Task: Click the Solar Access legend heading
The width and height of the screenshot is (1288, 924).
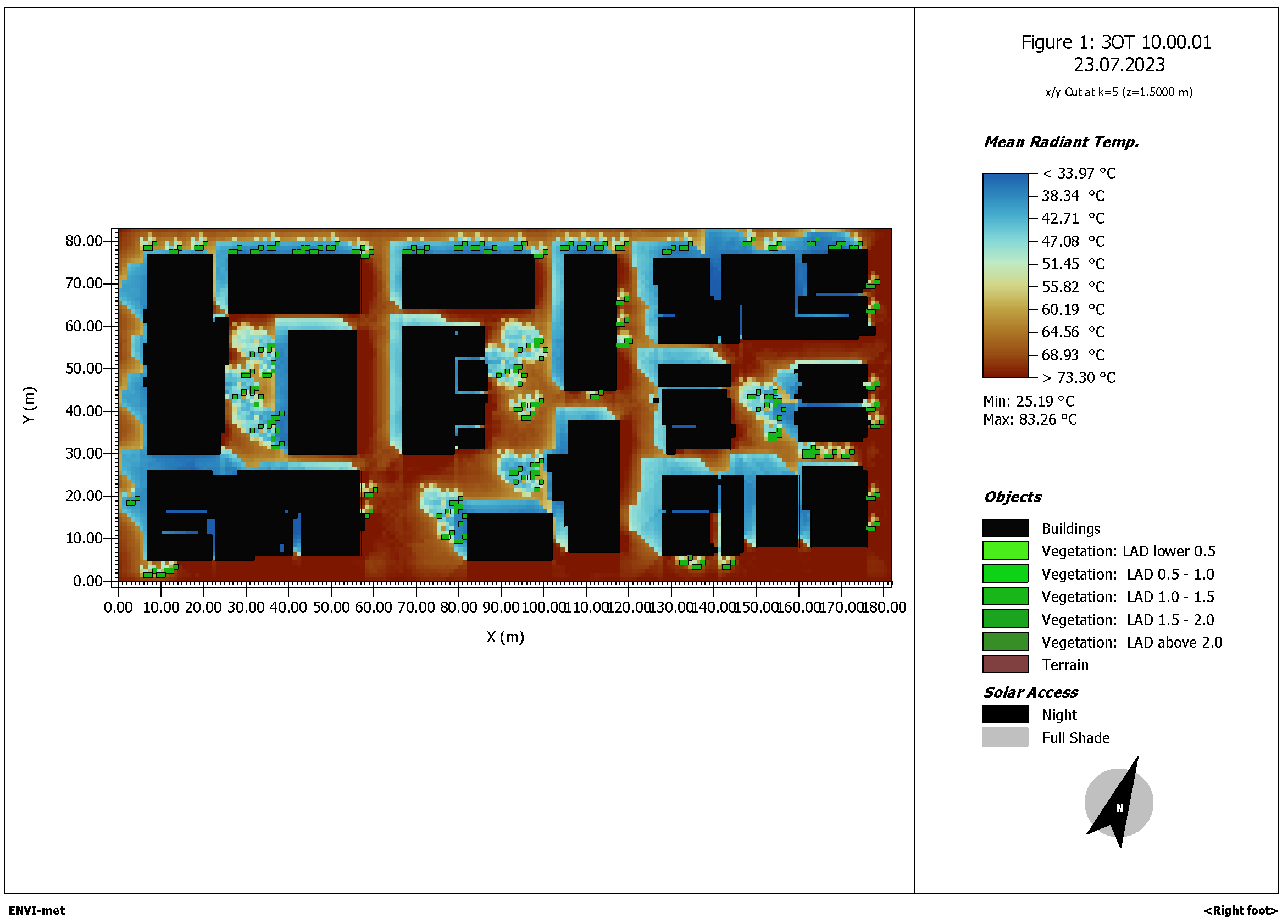Action: coord(1030,692)
